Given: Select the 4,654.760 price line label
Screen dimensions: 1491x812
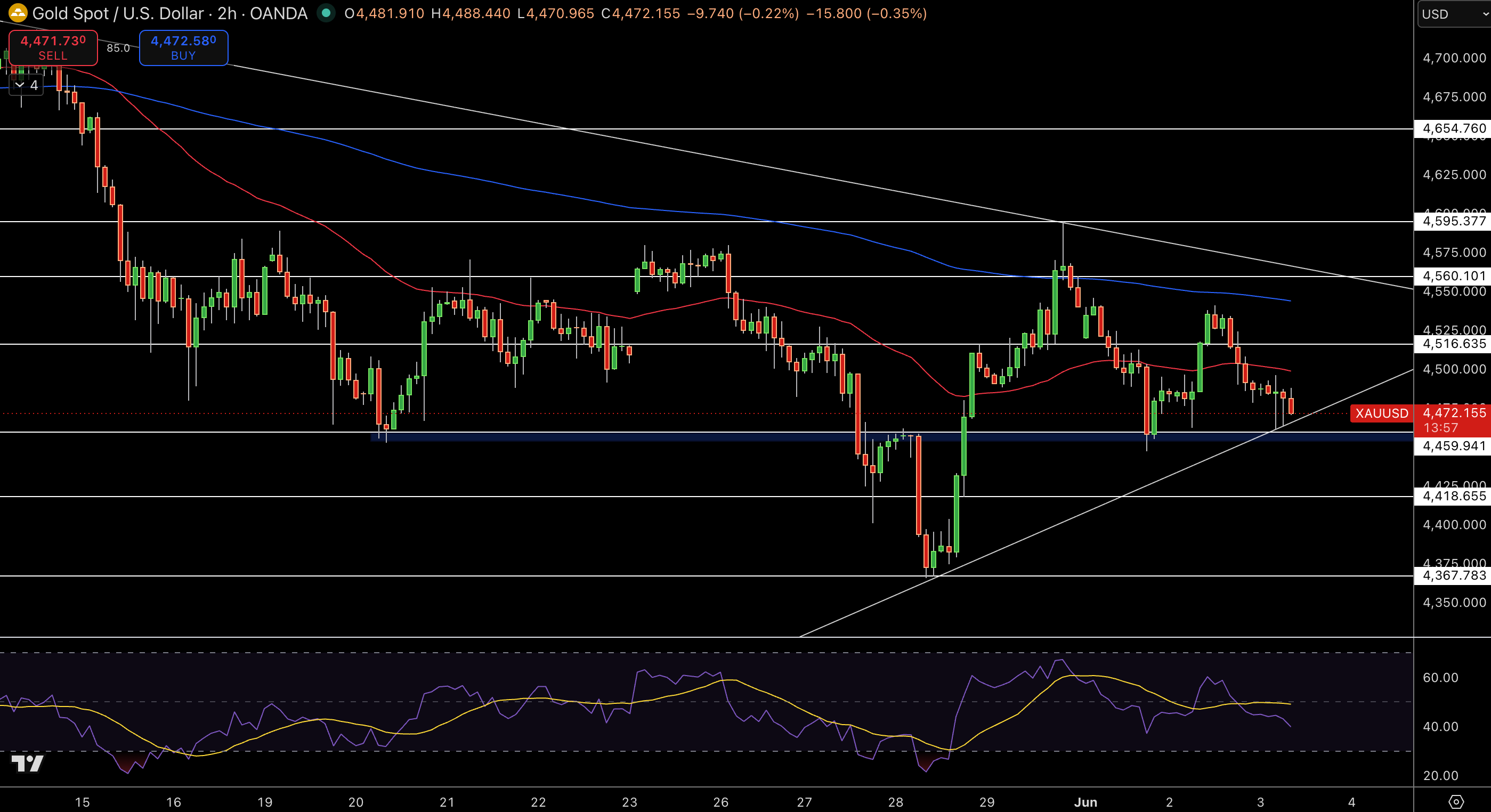Looking at the screenshot, I should point(1453,128).
